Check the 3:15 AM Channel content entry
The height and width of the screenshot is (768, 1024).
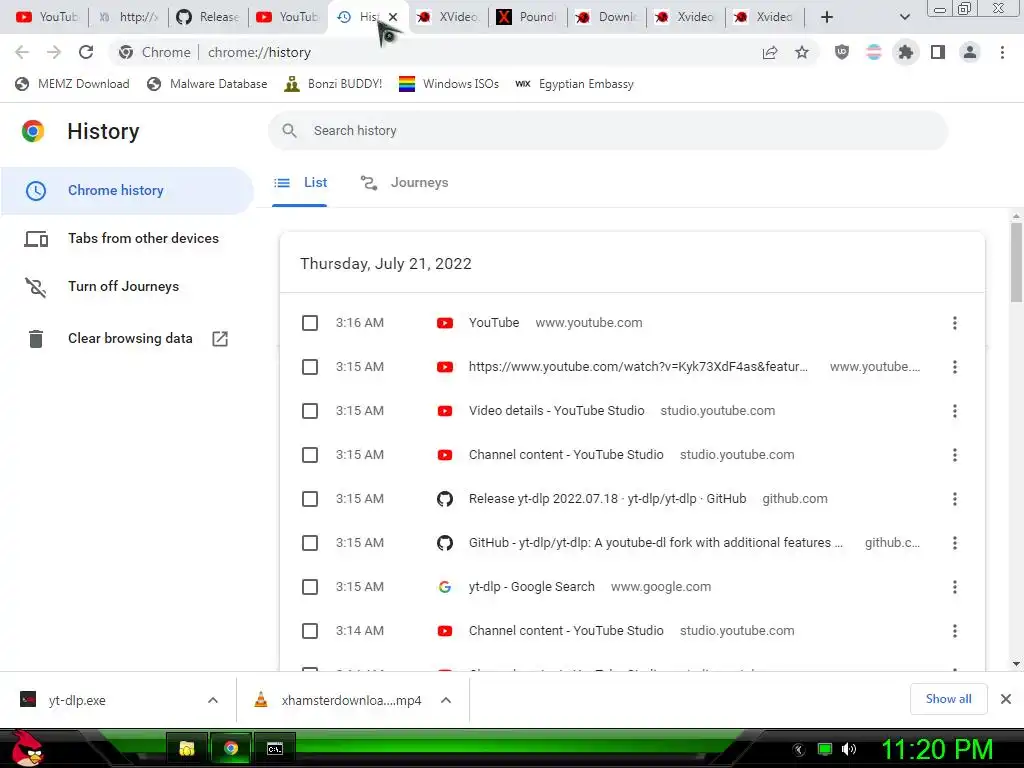pyautogui.click(x=310, y=455)
